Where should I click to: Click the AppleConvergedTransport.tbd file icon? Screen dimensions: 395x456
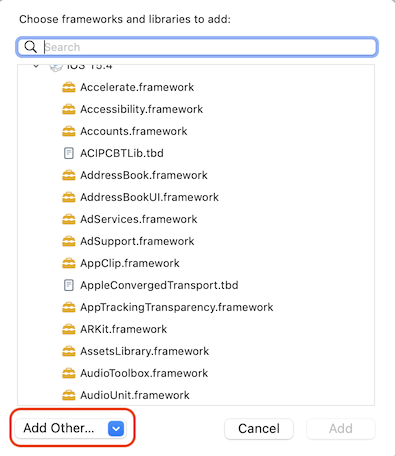[x=69, y=285]
